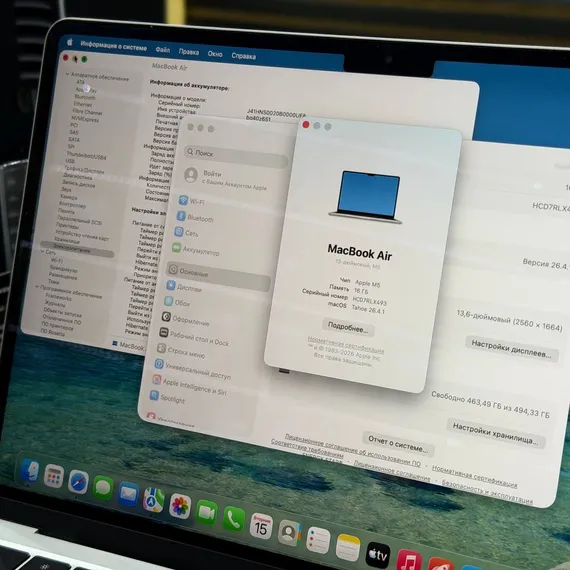Open the Apple menu
The image size is (570, 570).
(x=69, y=43)
